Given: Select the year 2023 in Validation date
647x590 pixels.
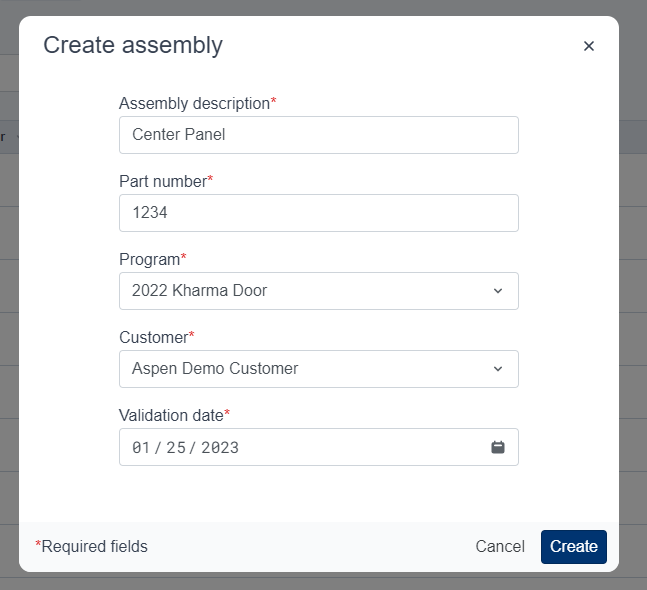Looking at the screenshot, I should click(220, 448).
